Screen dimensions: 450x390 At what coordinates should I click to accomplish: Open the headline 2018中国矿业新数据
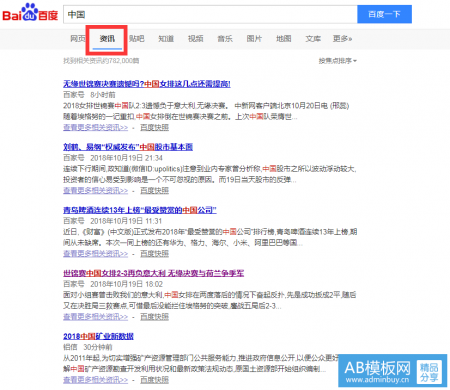(98, 336)
